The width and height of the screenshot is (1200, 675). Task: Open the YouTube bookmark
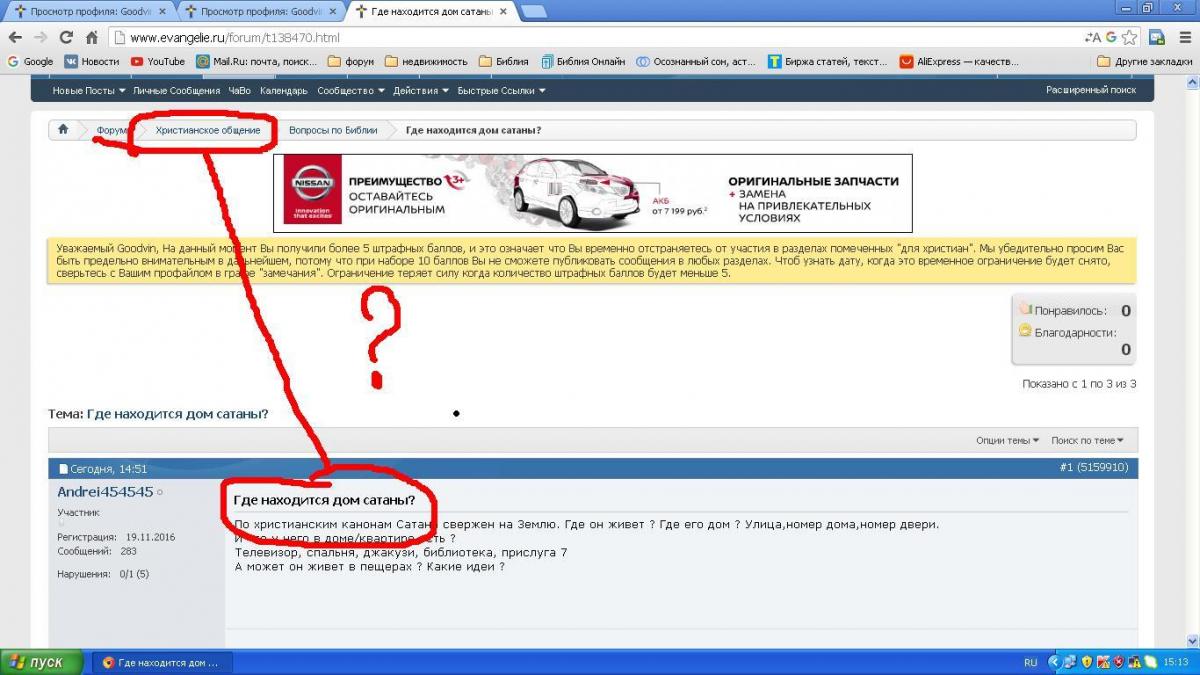pos(158,61)
